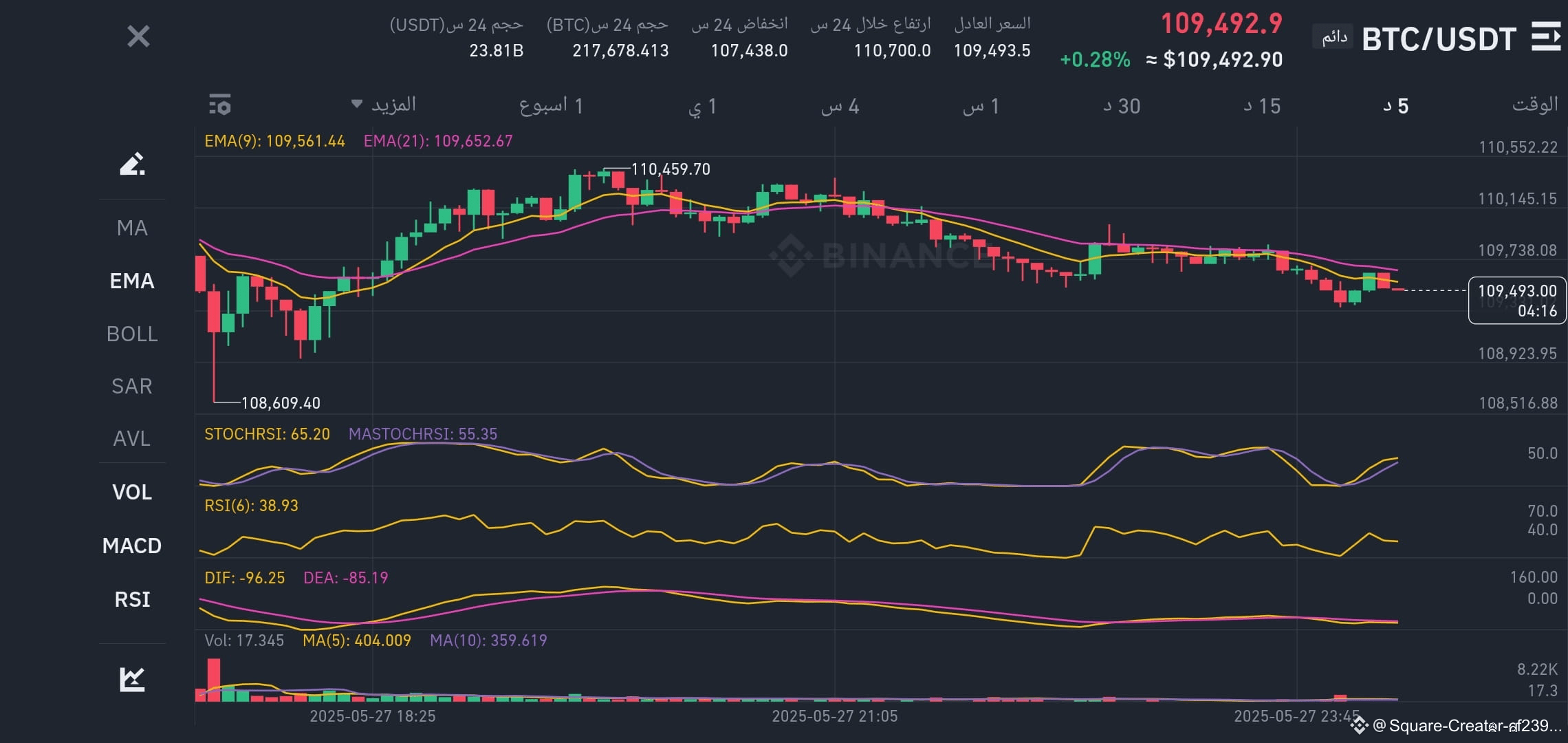Image resolution: width=1568 pixels, height=743 pixels.
Task: Click the 24h USDT volume 23.81B
Action: coord(496,50)
